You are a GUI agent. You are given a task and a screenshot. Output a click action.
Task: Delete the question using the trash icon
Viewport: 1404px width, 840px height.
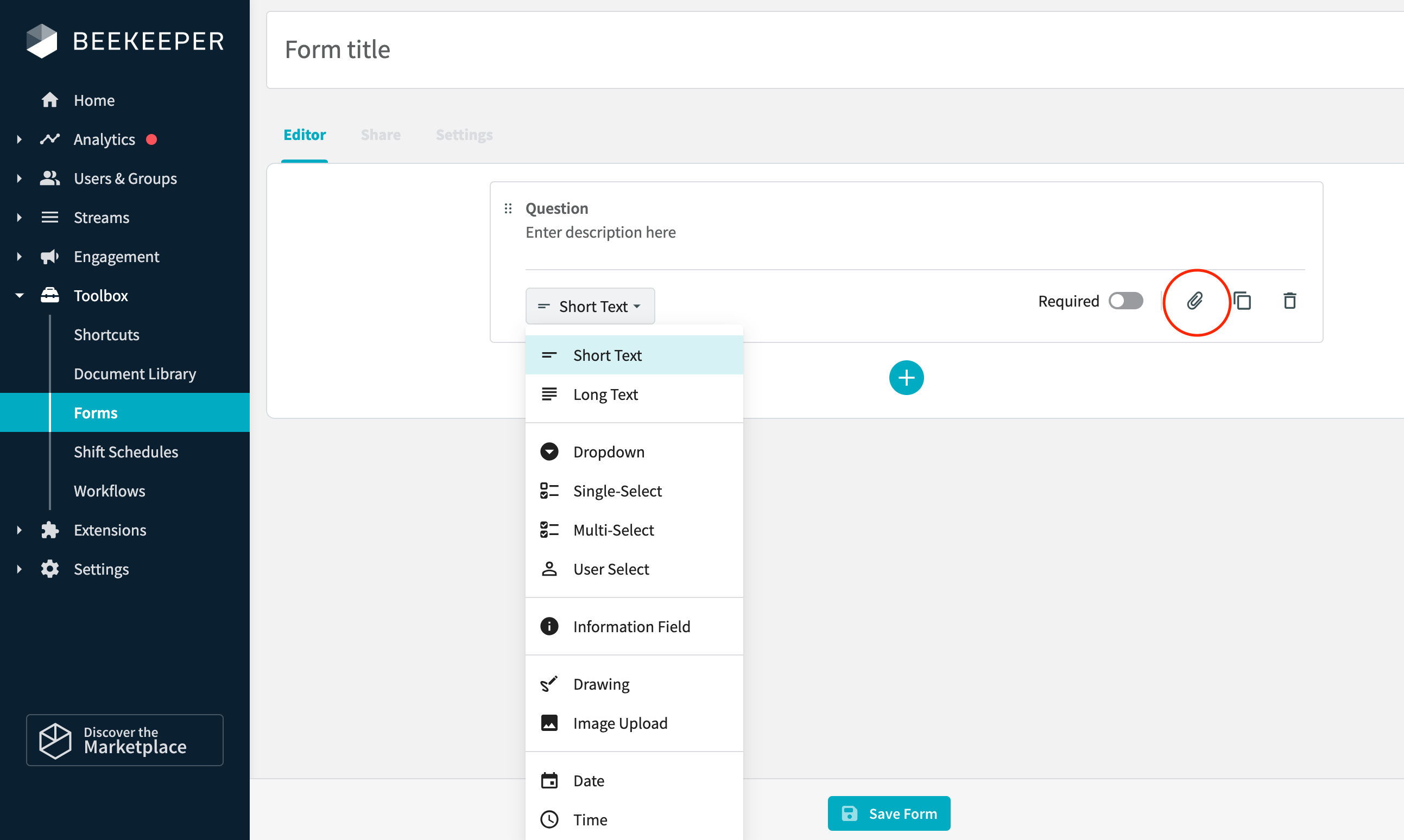click(x=1289, y=301)
